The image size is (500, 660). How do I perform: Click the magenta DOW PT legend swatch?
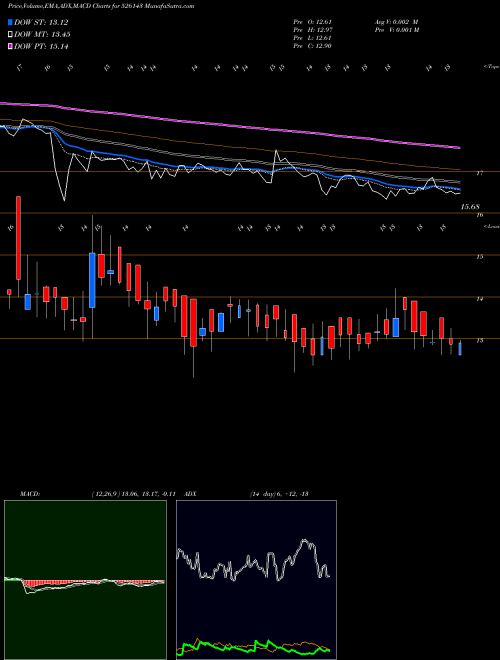[11, 47]
